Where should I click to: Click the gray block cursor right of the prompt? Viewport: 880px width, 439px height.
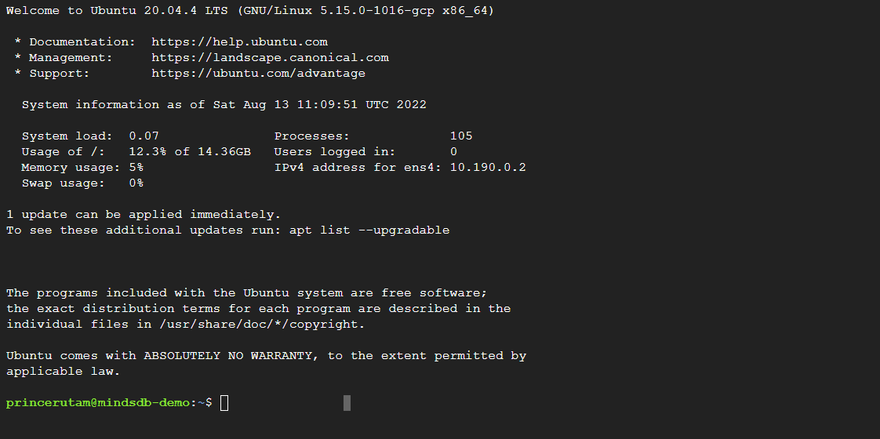347,402
